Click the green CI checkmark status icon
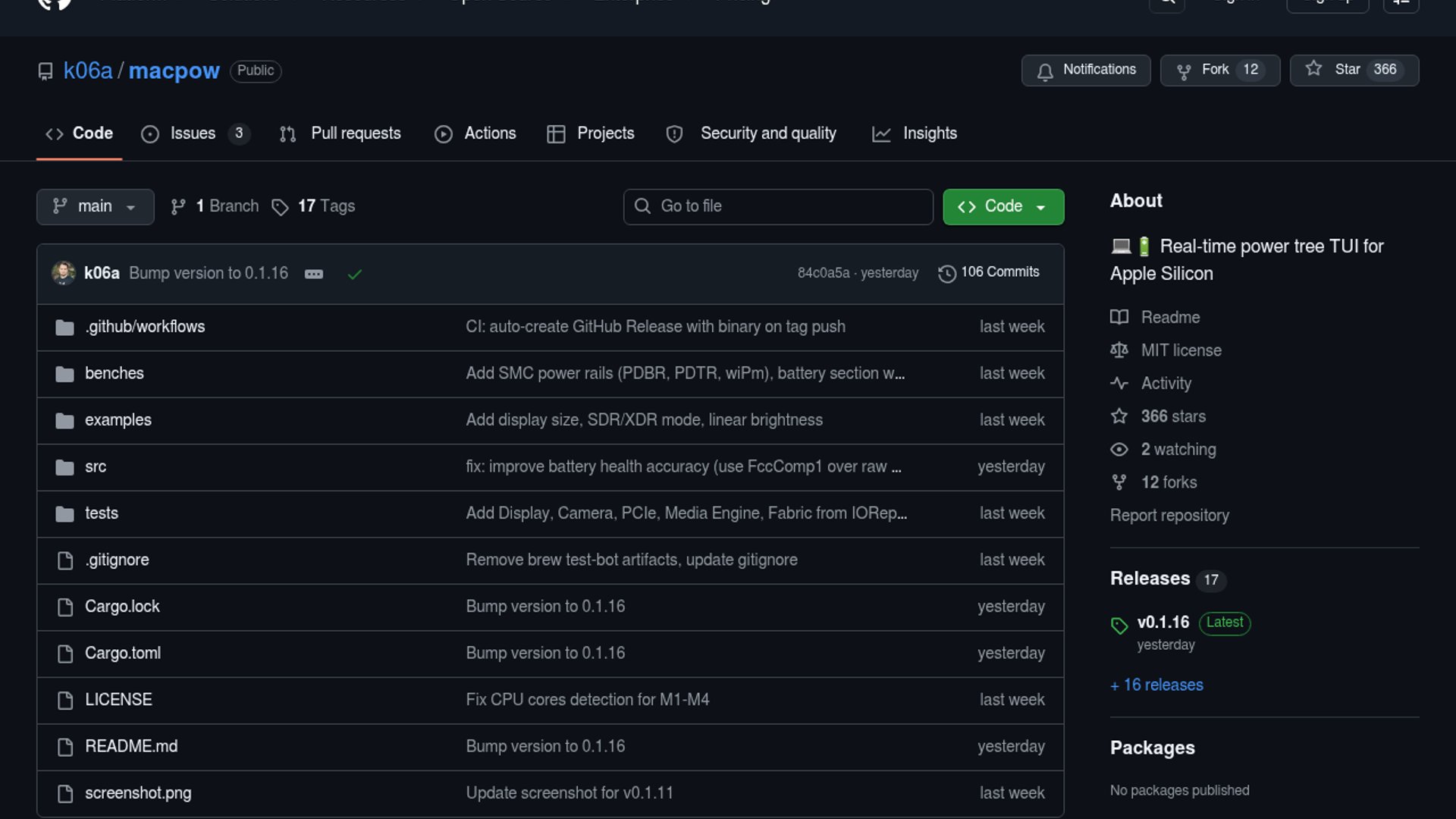 [354, 275]
